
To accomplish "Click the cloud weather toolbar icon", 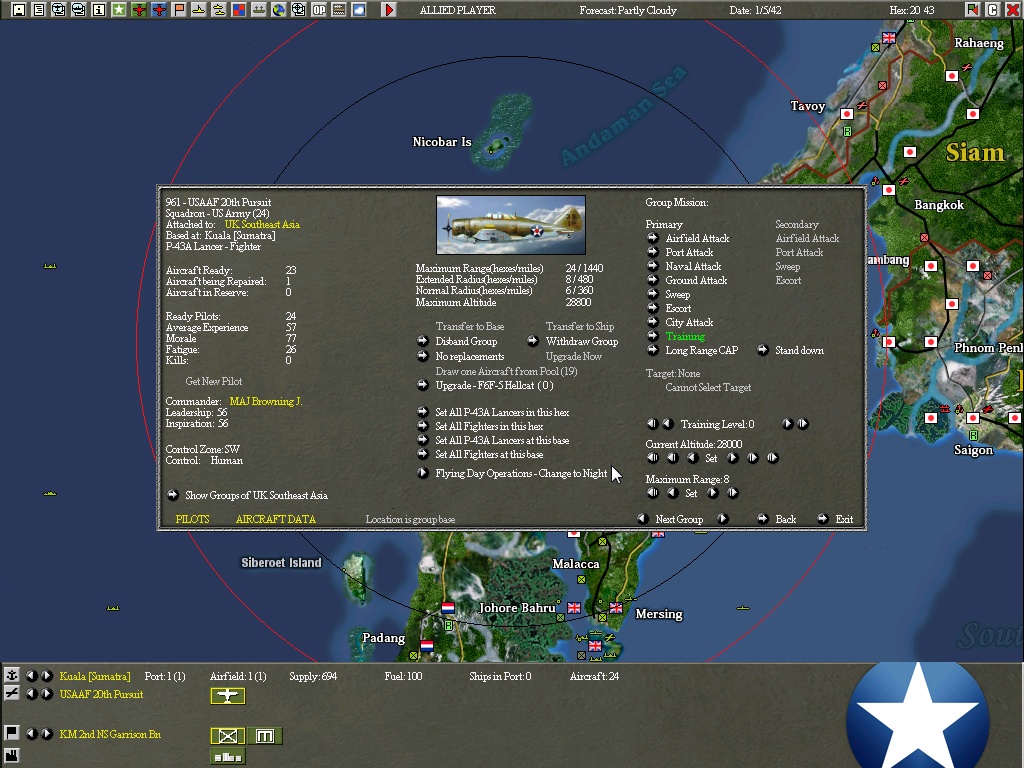I will pyautogui.click(x=359, y=10).
